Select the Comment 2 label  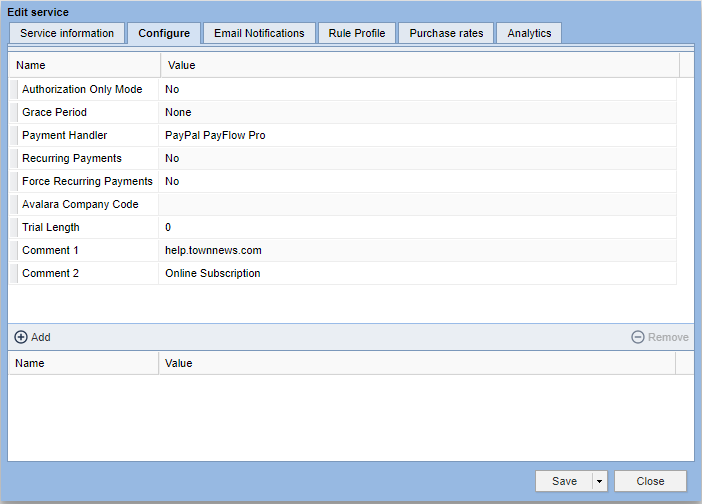50,273
